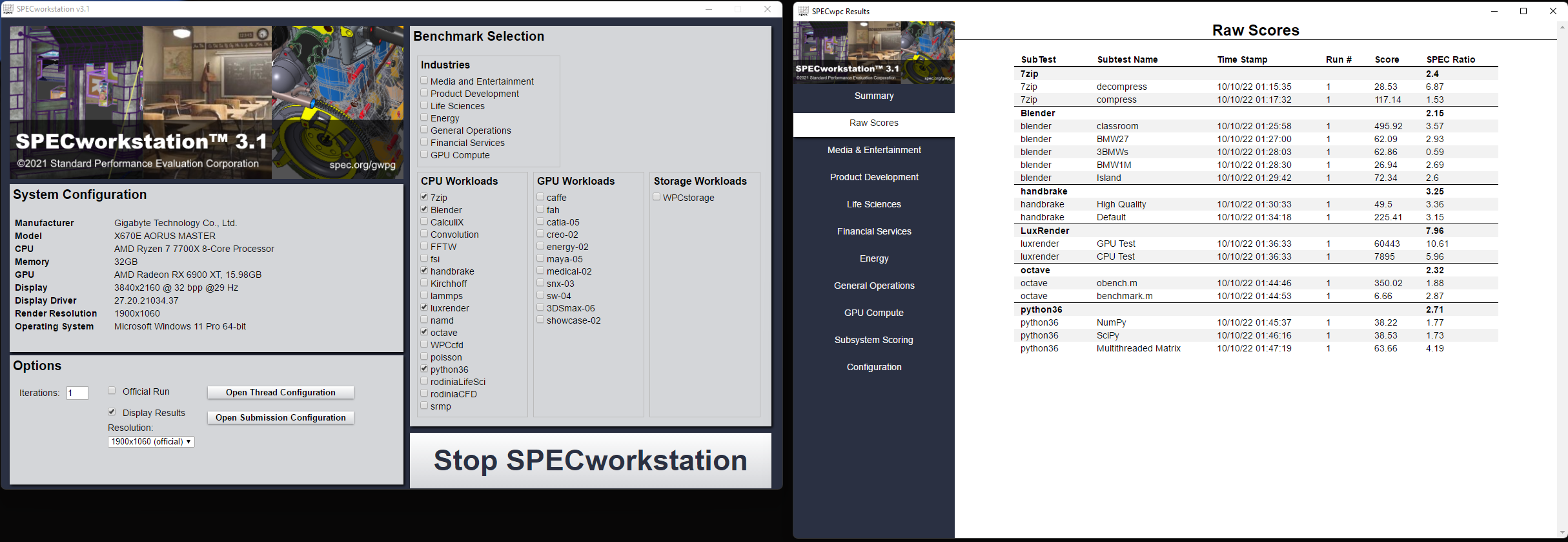Open Submission Configuration

coord(280,417)
